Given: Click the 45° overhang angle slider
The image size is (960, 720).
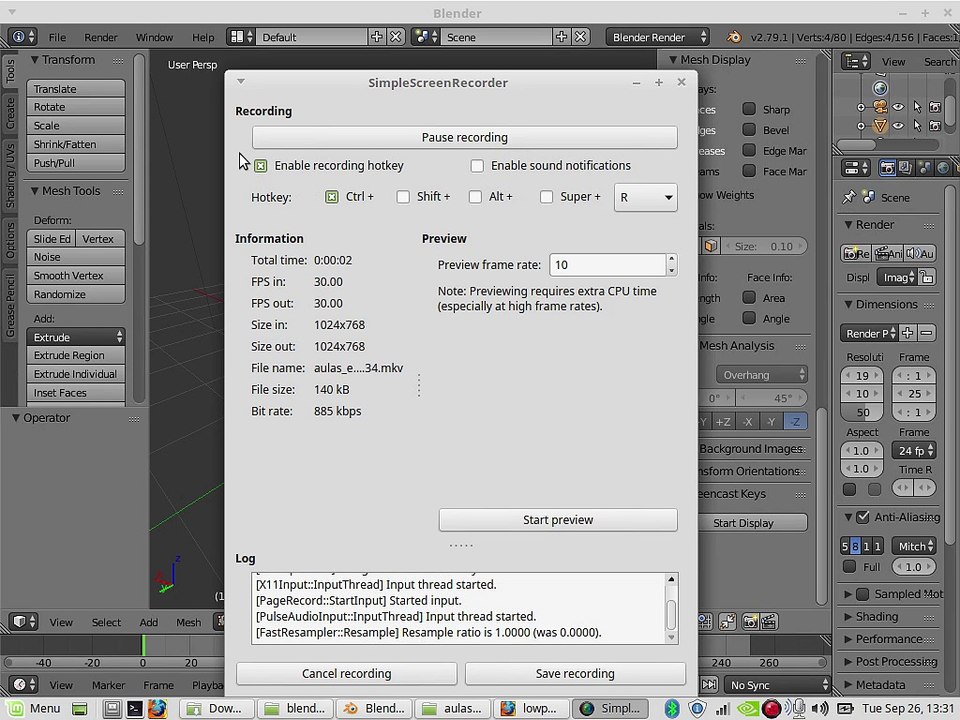Looking at the screenshot, I should (771, 398).
